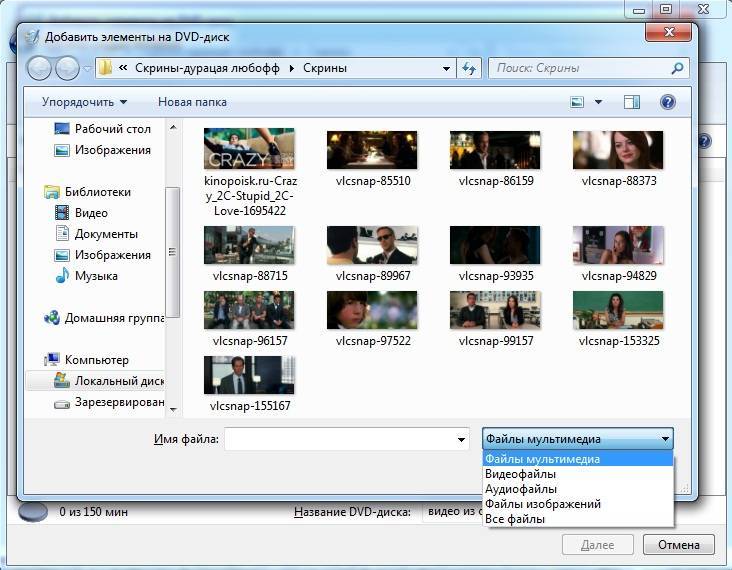Screen dimensions: 732x570
Task: Open recent locations arrow beside navigation buttons
Action: 87,69
